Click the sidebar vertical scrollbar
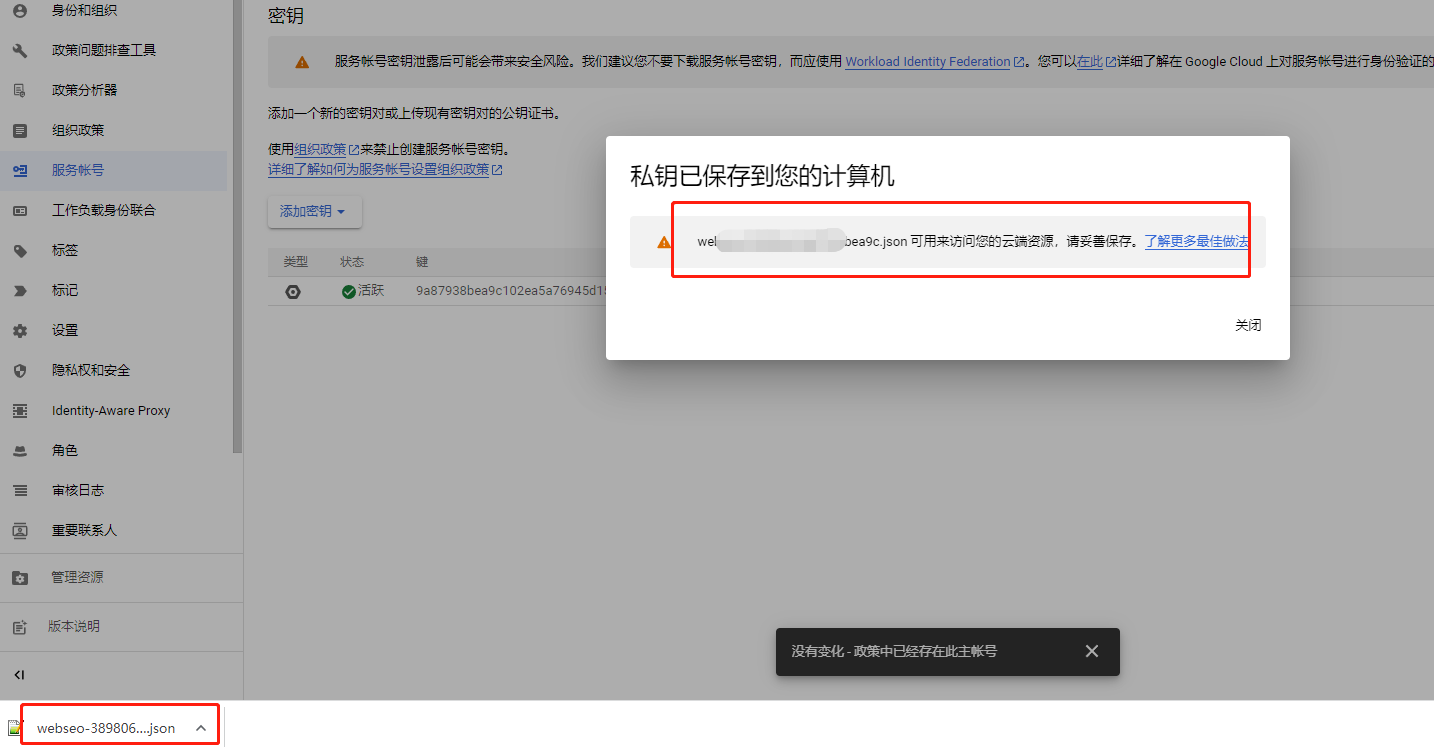1434x747 pixels. 237,225
